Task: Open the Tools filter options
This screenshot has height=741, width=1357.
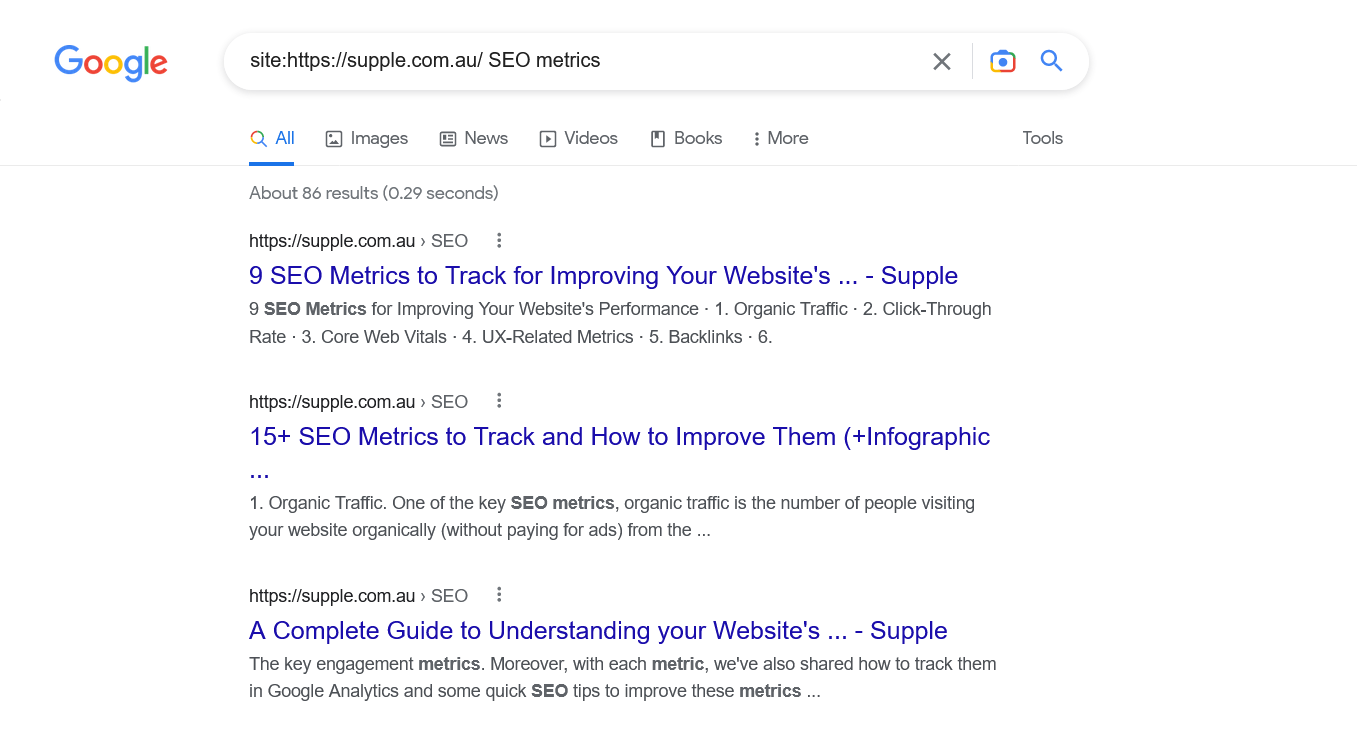Action: click(1042, 138)
